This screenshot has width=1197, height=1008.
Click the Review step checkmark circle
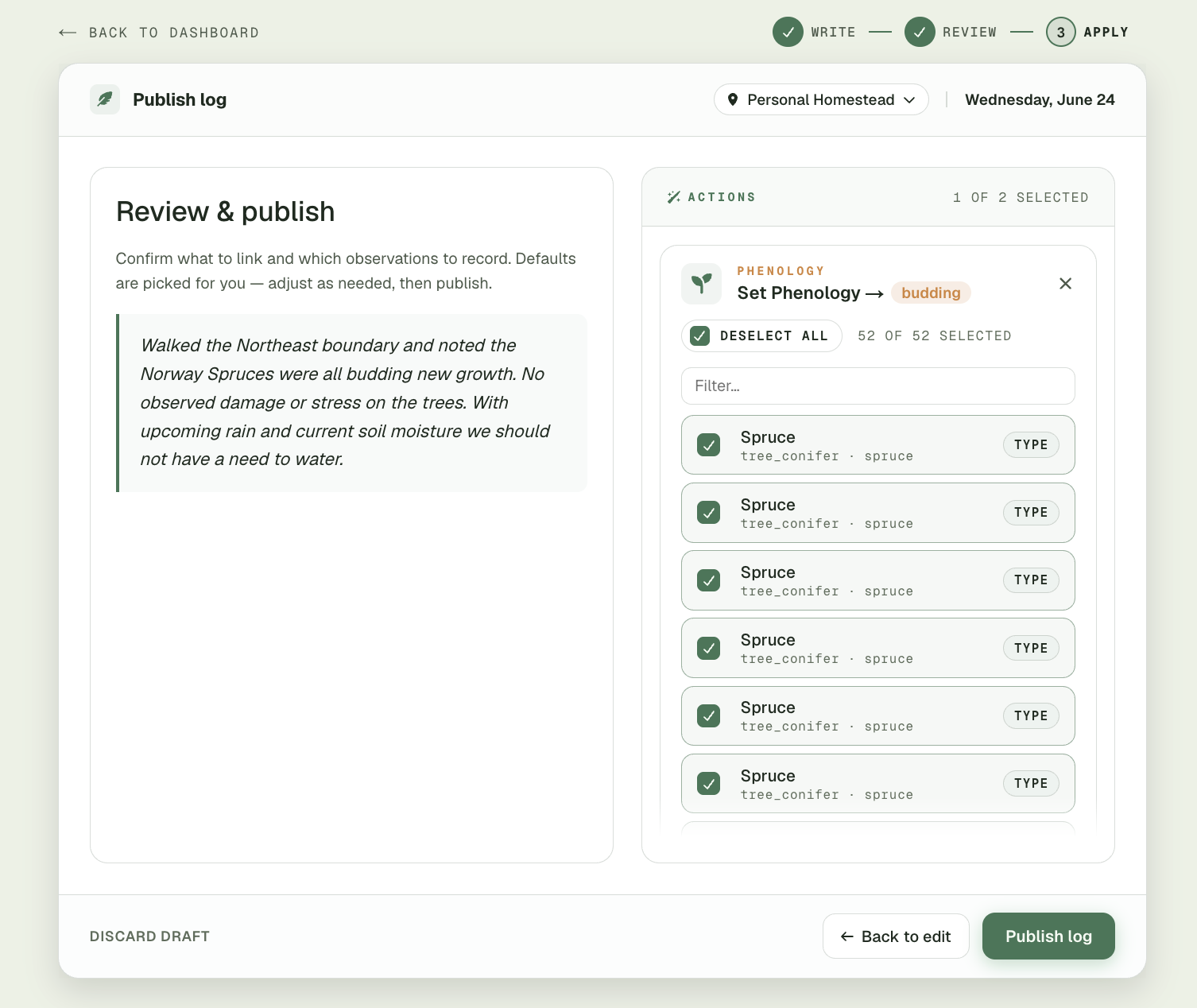[x=920, y=32]
